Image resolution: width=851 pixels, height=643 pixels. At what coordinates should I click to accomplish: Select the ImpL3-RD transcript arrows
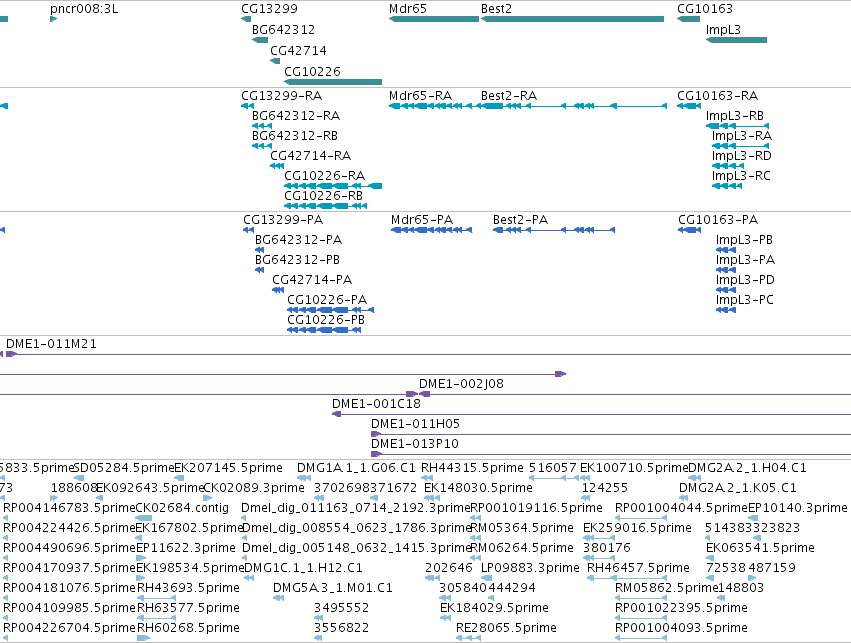click(x=728, y=165)
